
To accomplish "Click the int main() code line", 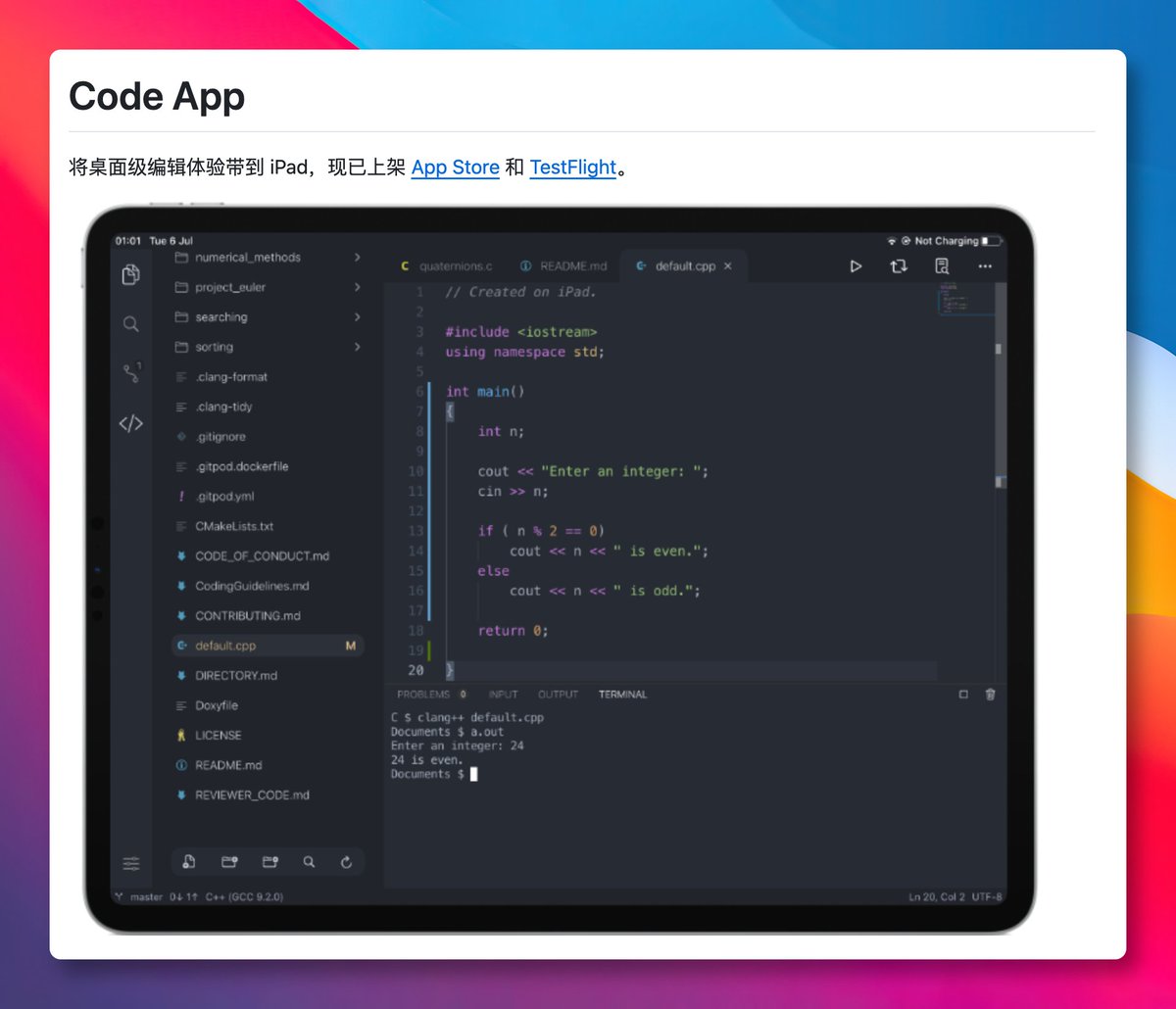I will 486,392.
